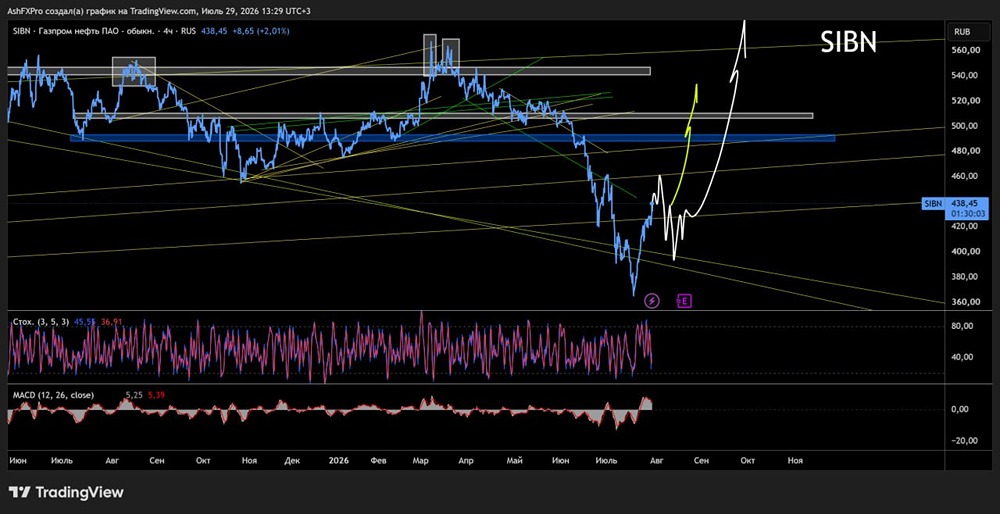
Task: Click the MACD value 5,25 reading
Action: (x=133, y=395)
